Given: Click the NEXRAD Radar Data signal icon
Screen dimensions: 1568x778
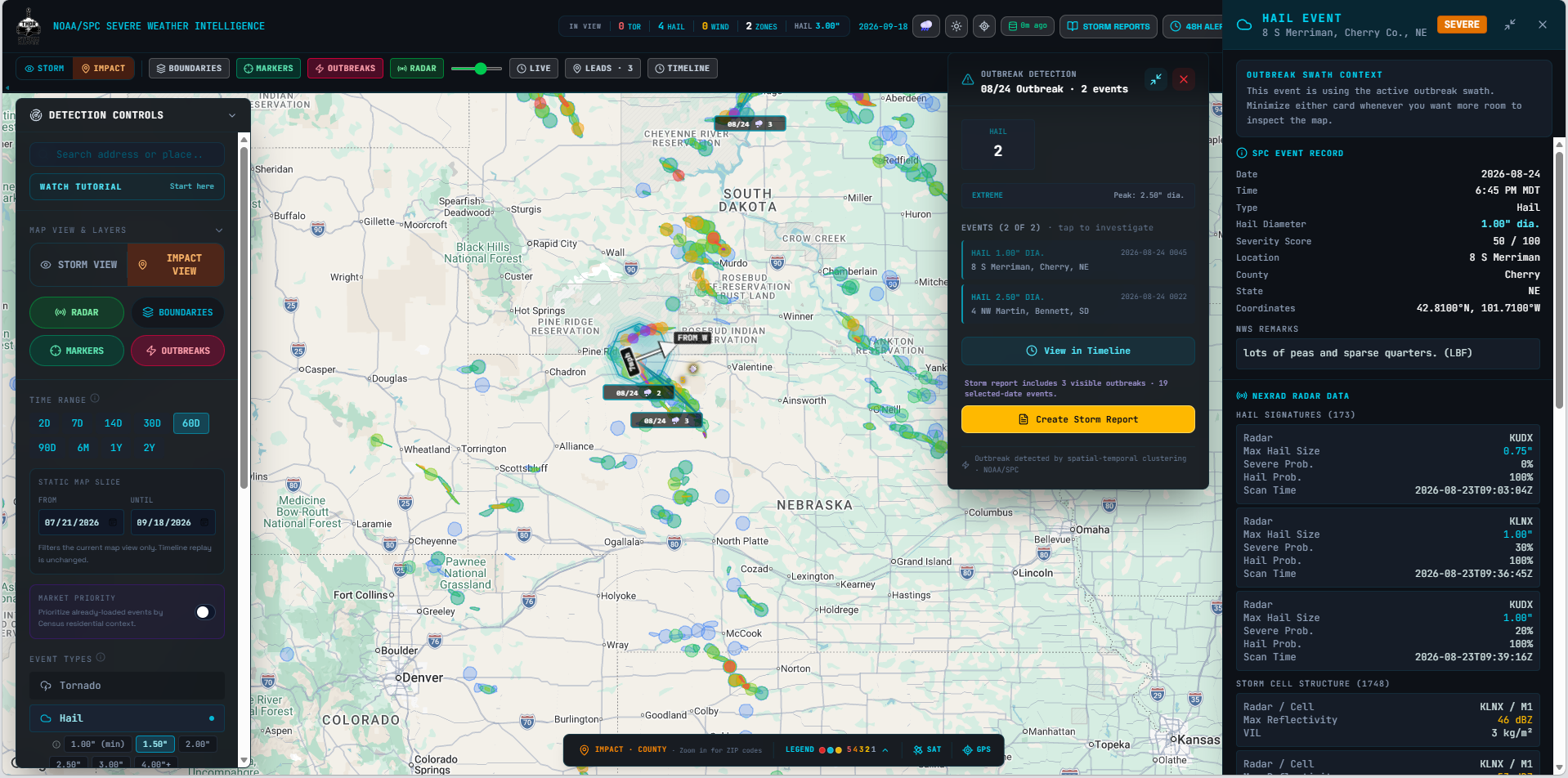Looking at the screenshot, I should (1242, 396).
